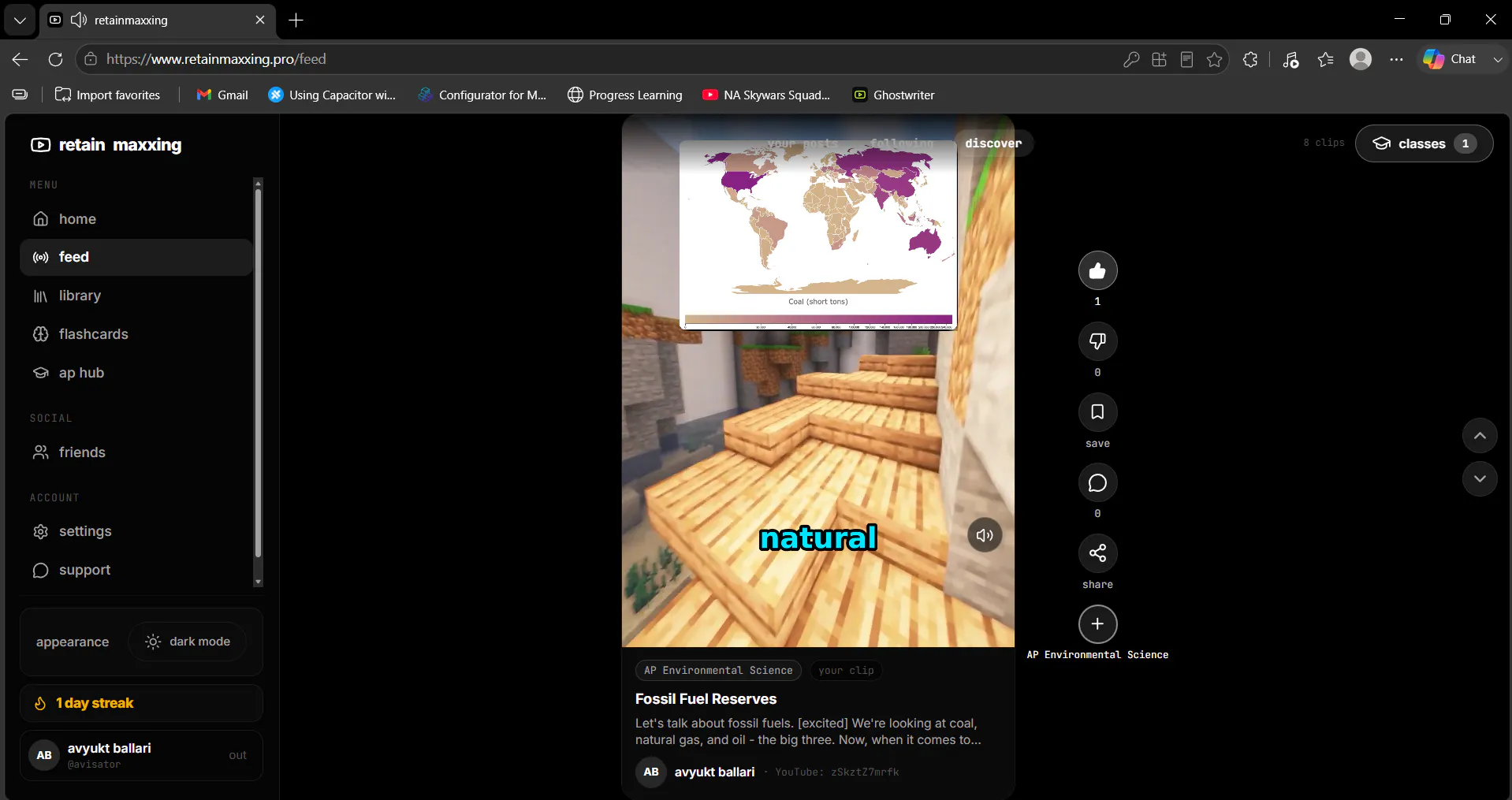Open browser extensions puzzle icon
Viewport: 1512px width, 800px height.
coord(1250,59)
